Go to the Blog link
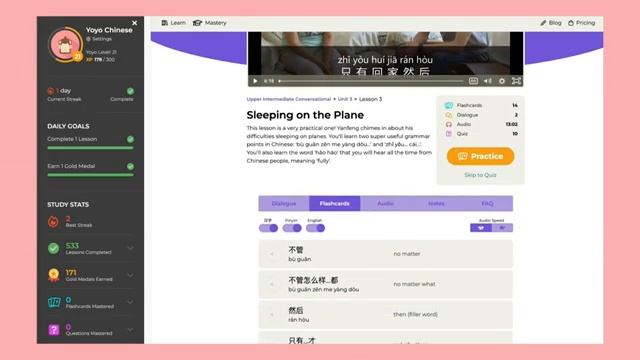Screen dimensions: 640x360 [551, 23]
